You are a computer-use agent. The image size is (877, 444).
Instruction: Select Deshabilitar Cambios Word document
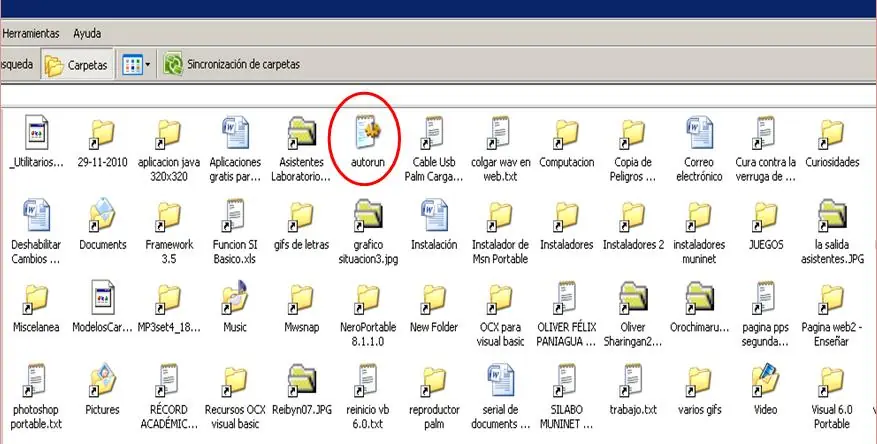[37, 215]
